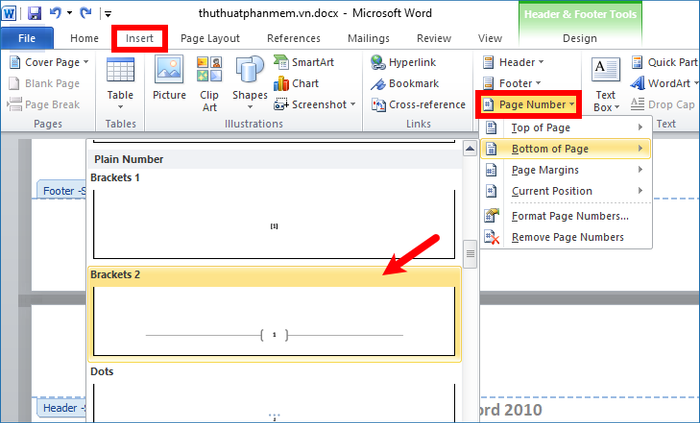Open the Screenshot dropdown
This screenshot has height=423, width=700.
[315, 104]
